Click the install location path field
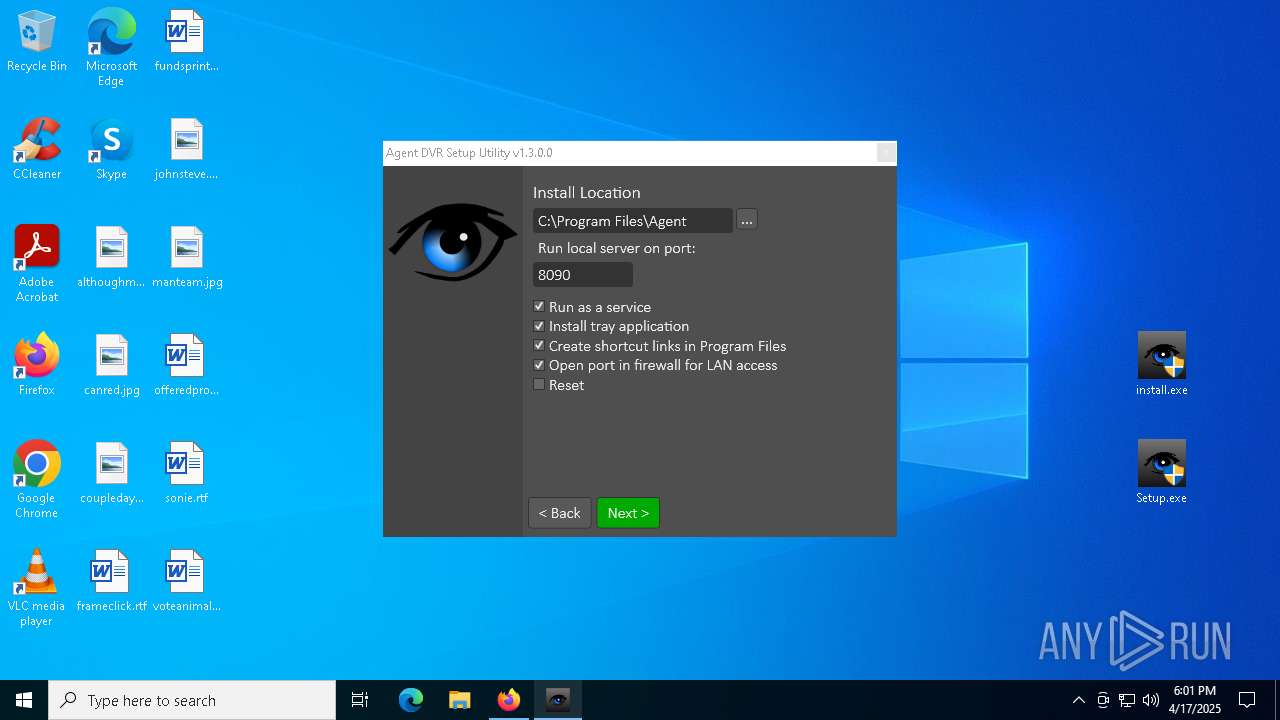This screenshot has width=1280, height=720. coord(633,221)
